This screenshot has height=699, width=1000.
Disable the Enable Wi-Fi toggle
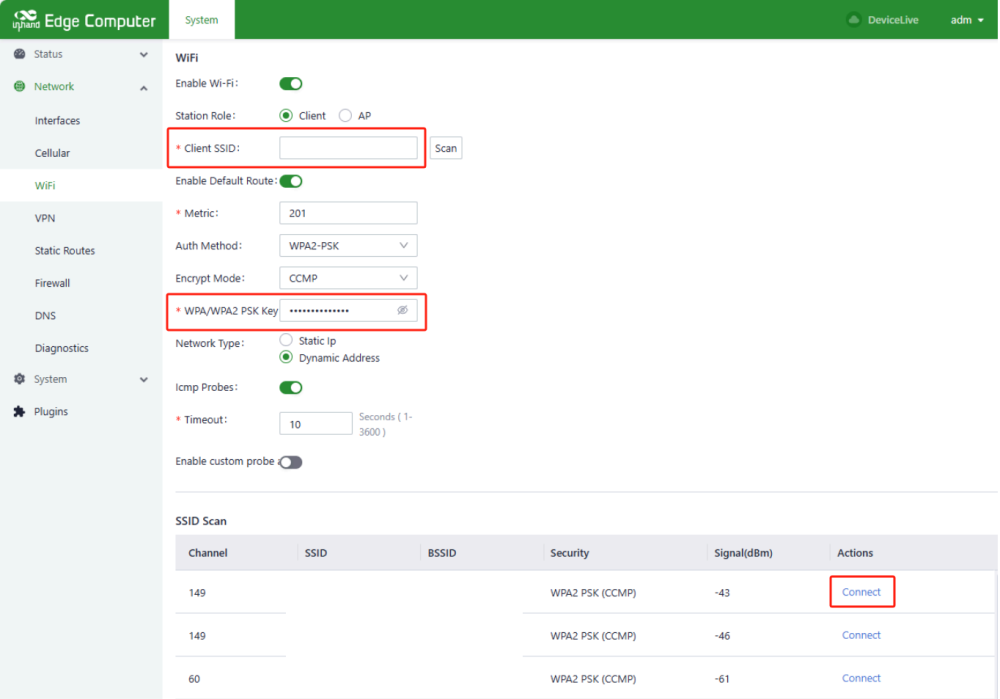pyautogui.click(x=290, y=84)
